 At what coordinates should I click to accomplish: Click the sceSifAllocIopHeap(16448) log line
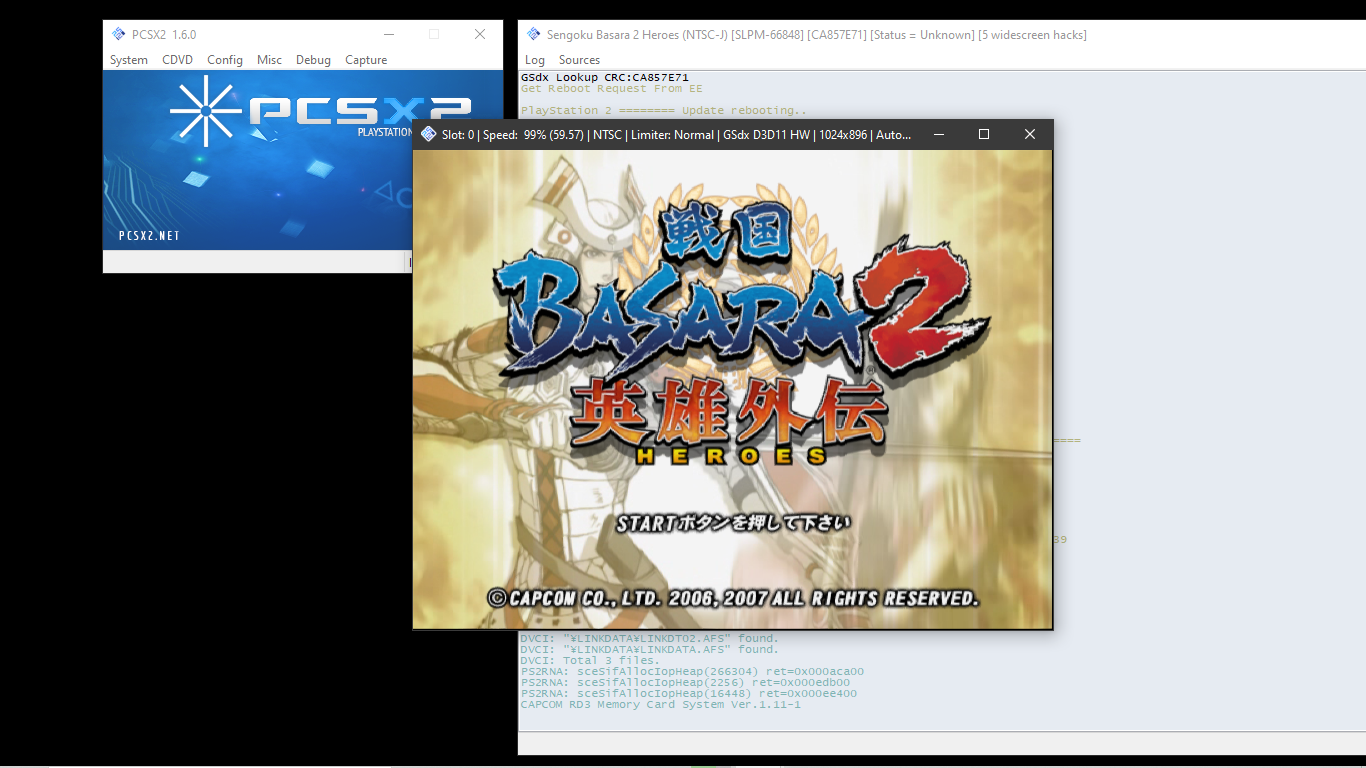click(x=688, y=693)
